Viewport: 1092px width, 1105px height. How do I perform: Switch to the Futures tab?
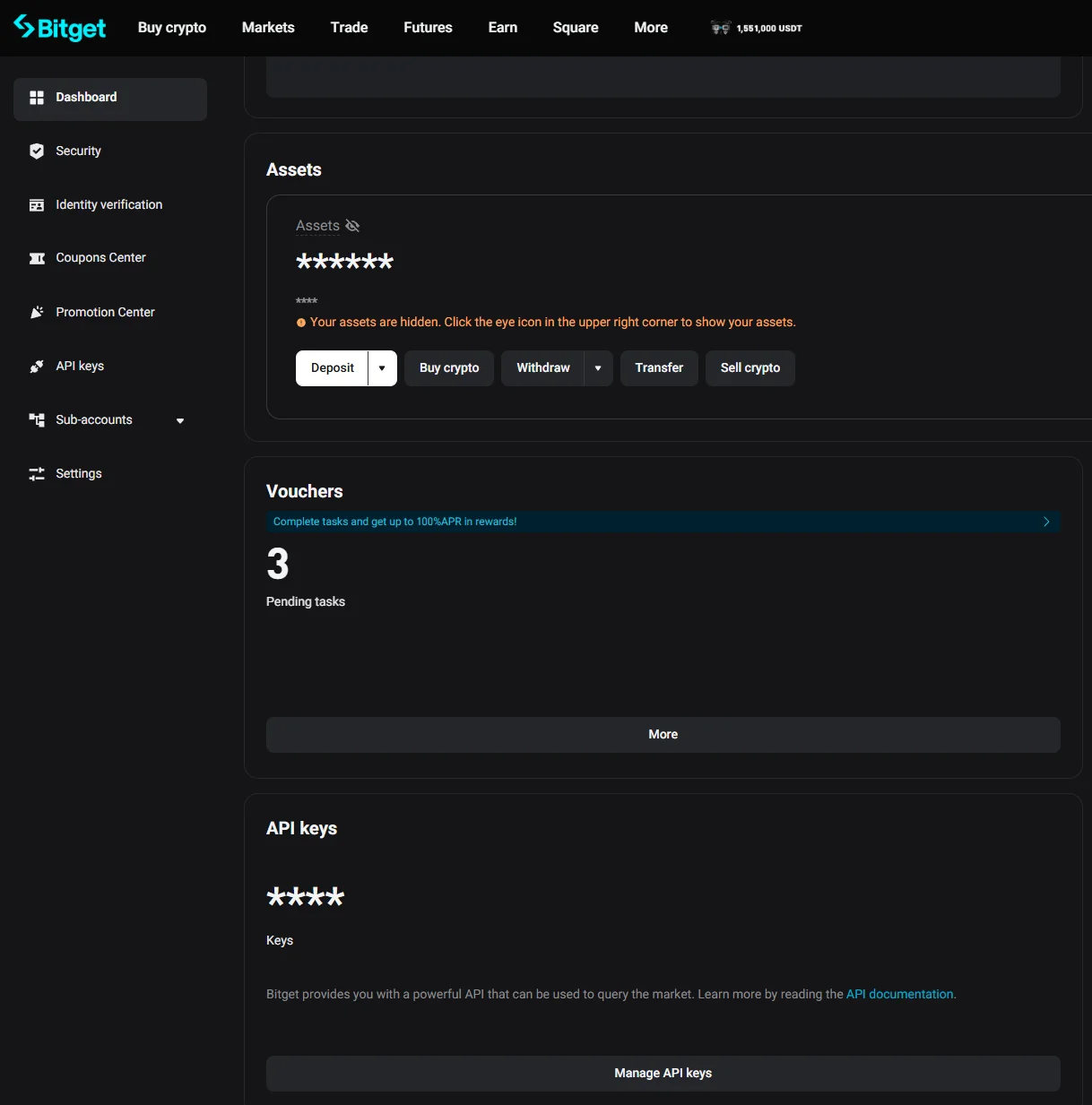coord(428,28)
